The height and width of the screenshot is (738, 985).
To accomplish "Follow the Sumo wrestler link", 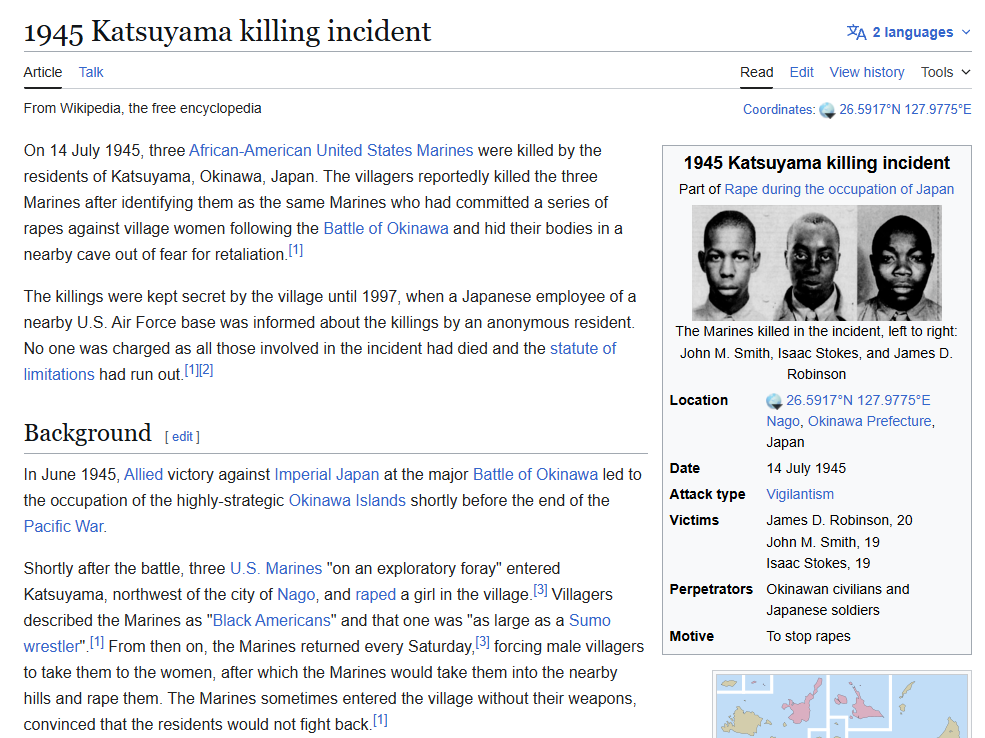I will [317, 633].
